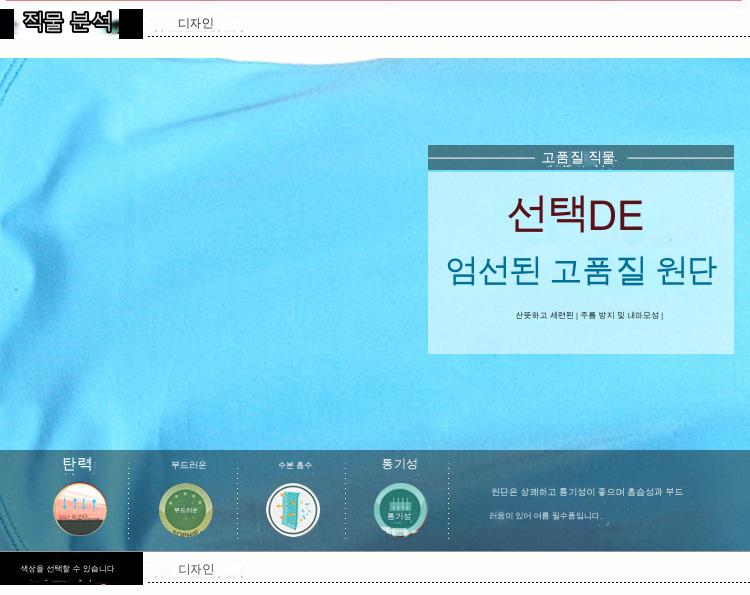Click the top 디자인 label
The image size is (750, 595).
[x=196, y=23]
